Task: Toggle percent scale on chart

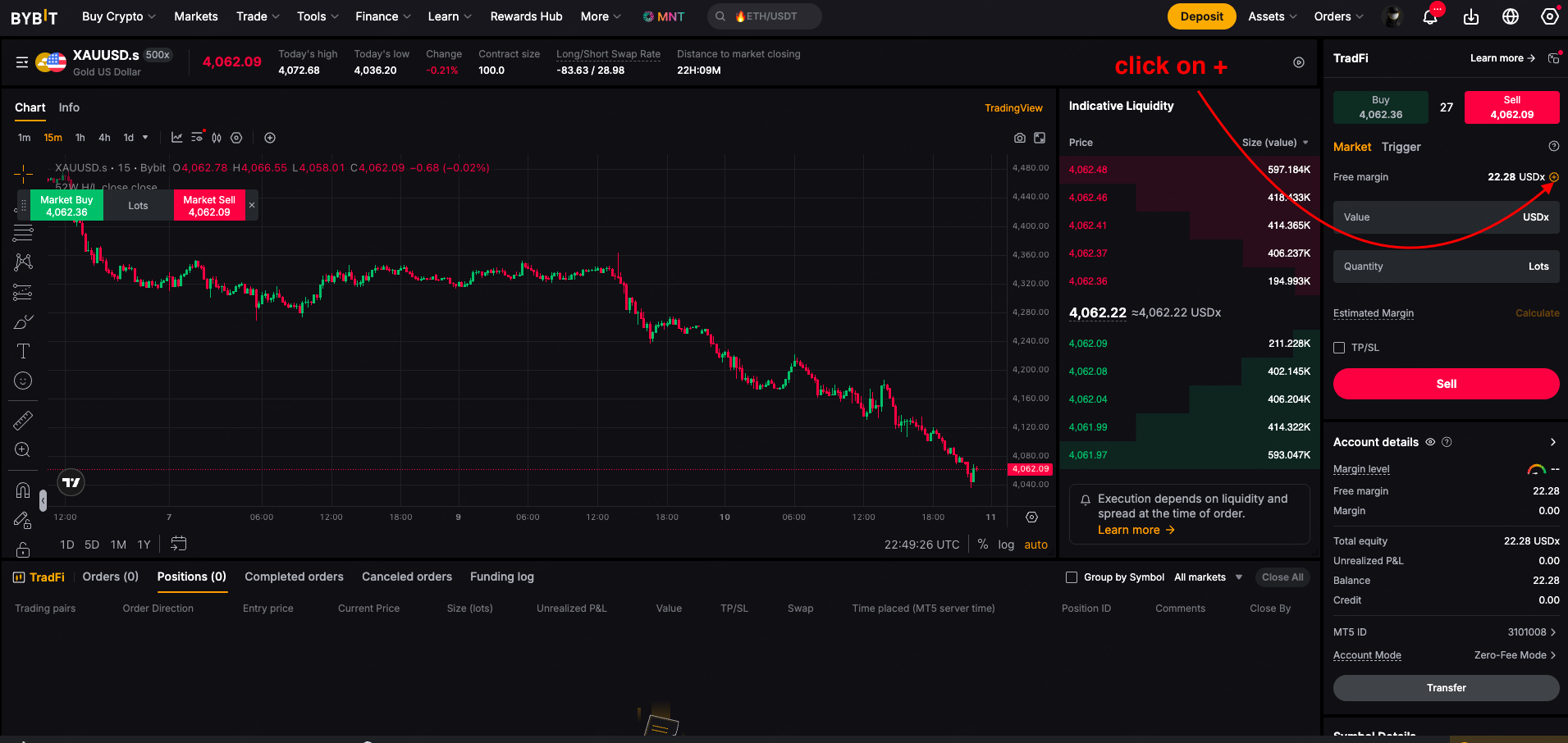Action: [983, 545]
